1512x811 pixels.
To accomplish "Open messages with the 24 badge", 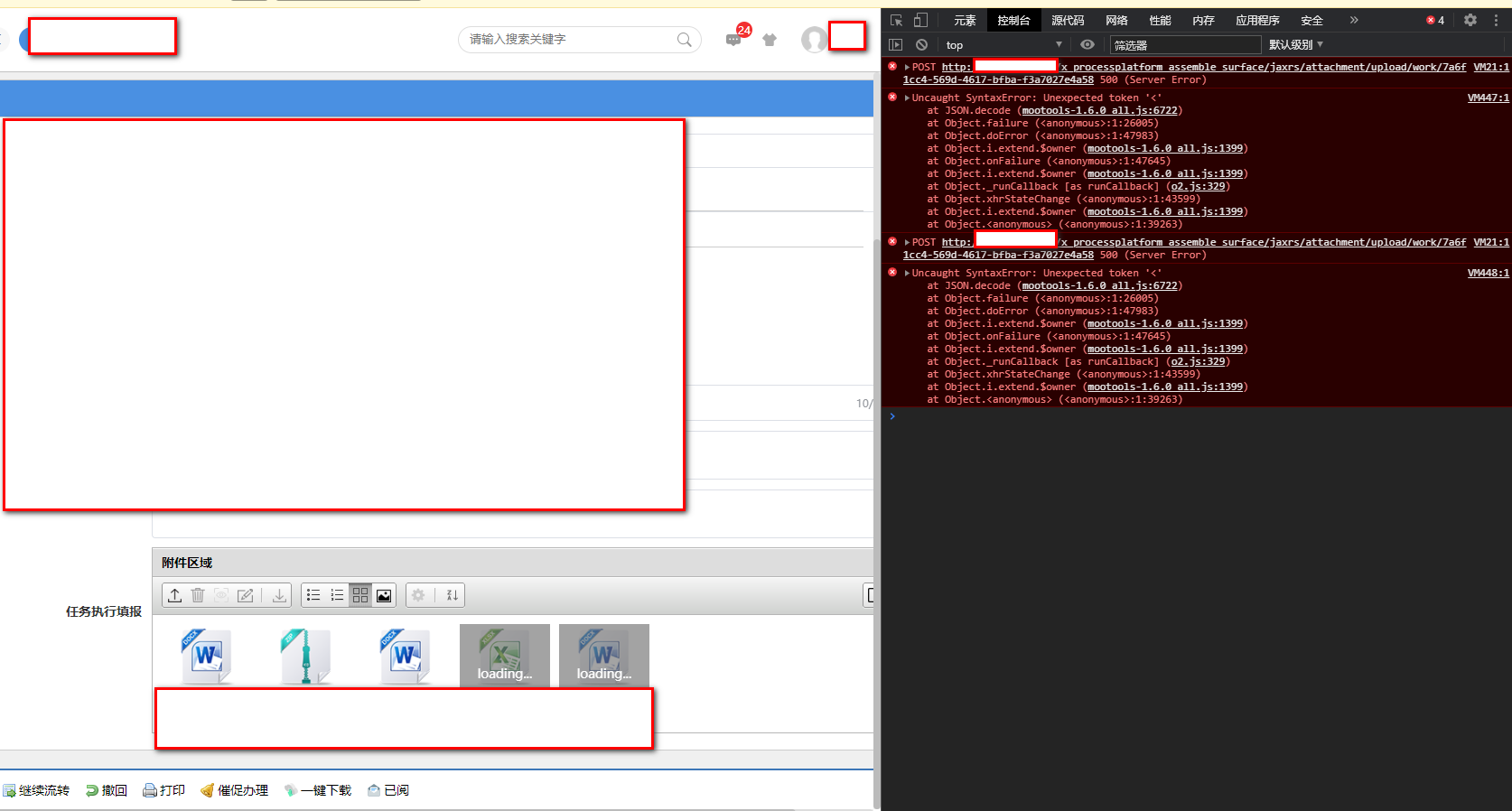I will point(734,39).
